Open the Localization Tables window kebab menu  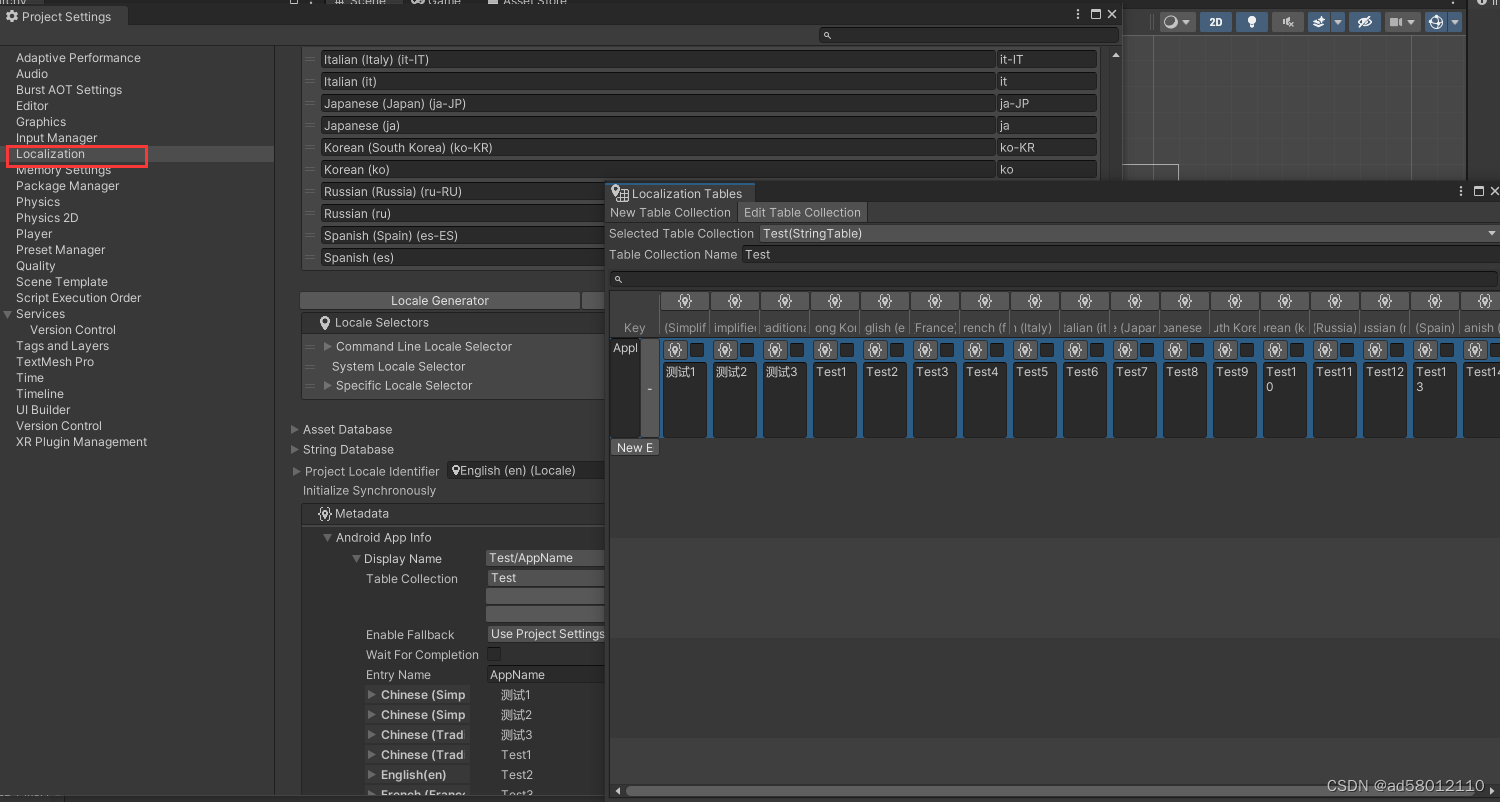1461,191
